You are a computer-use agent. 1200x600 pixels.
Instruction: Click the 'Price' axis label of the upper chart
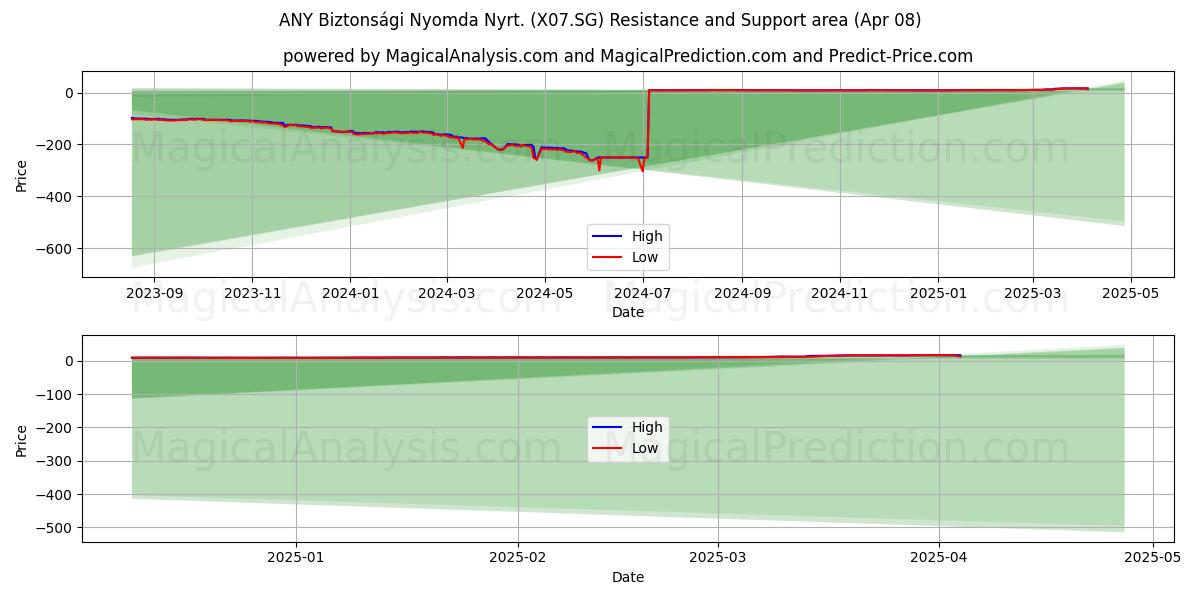[22, 174]
